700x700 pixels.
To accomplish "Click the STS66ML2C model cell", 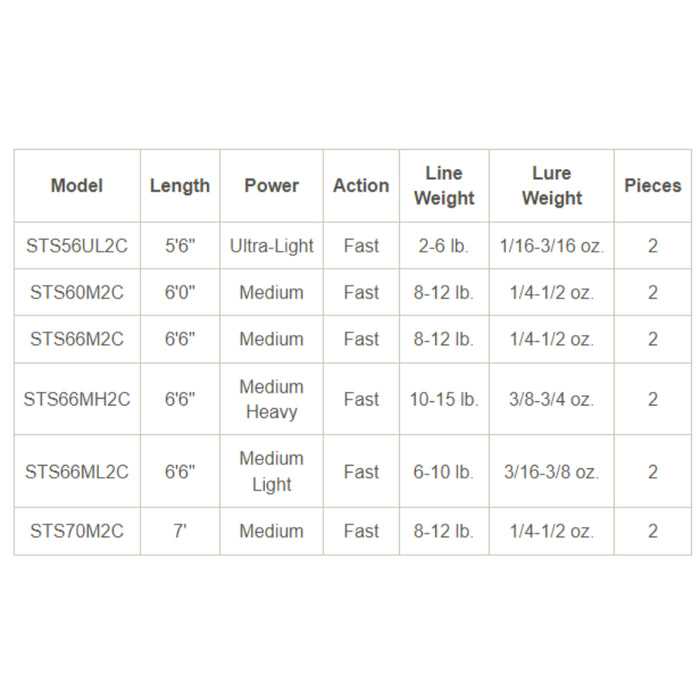I will point(77,472).
